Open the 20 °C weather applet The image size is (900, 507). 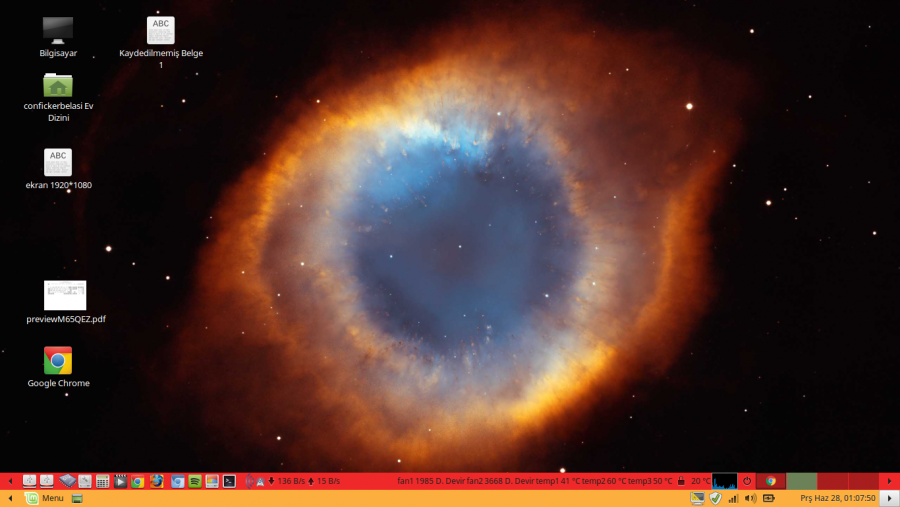pos(700,481)
